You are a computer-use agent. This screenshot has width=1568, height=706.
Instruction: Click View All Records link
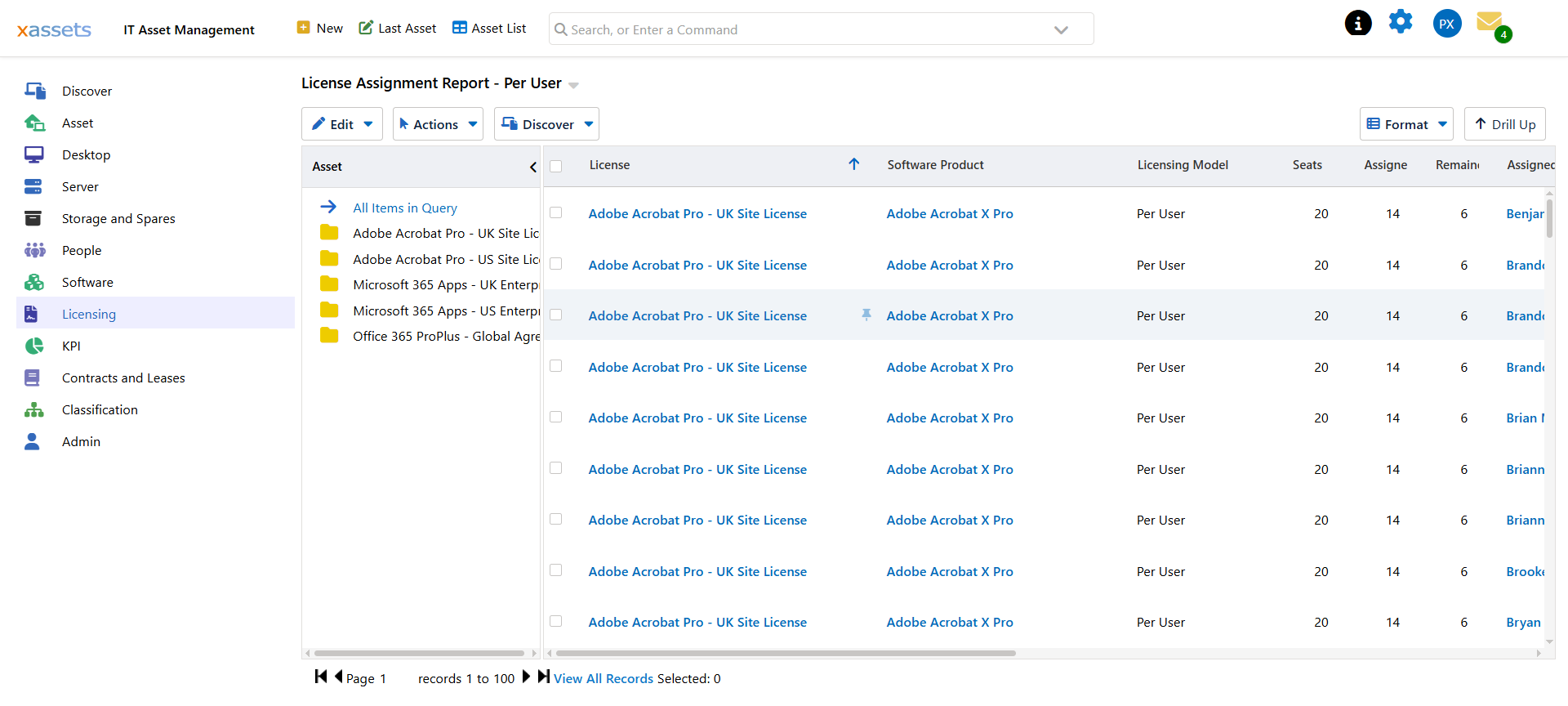click(x=604, y=678)
